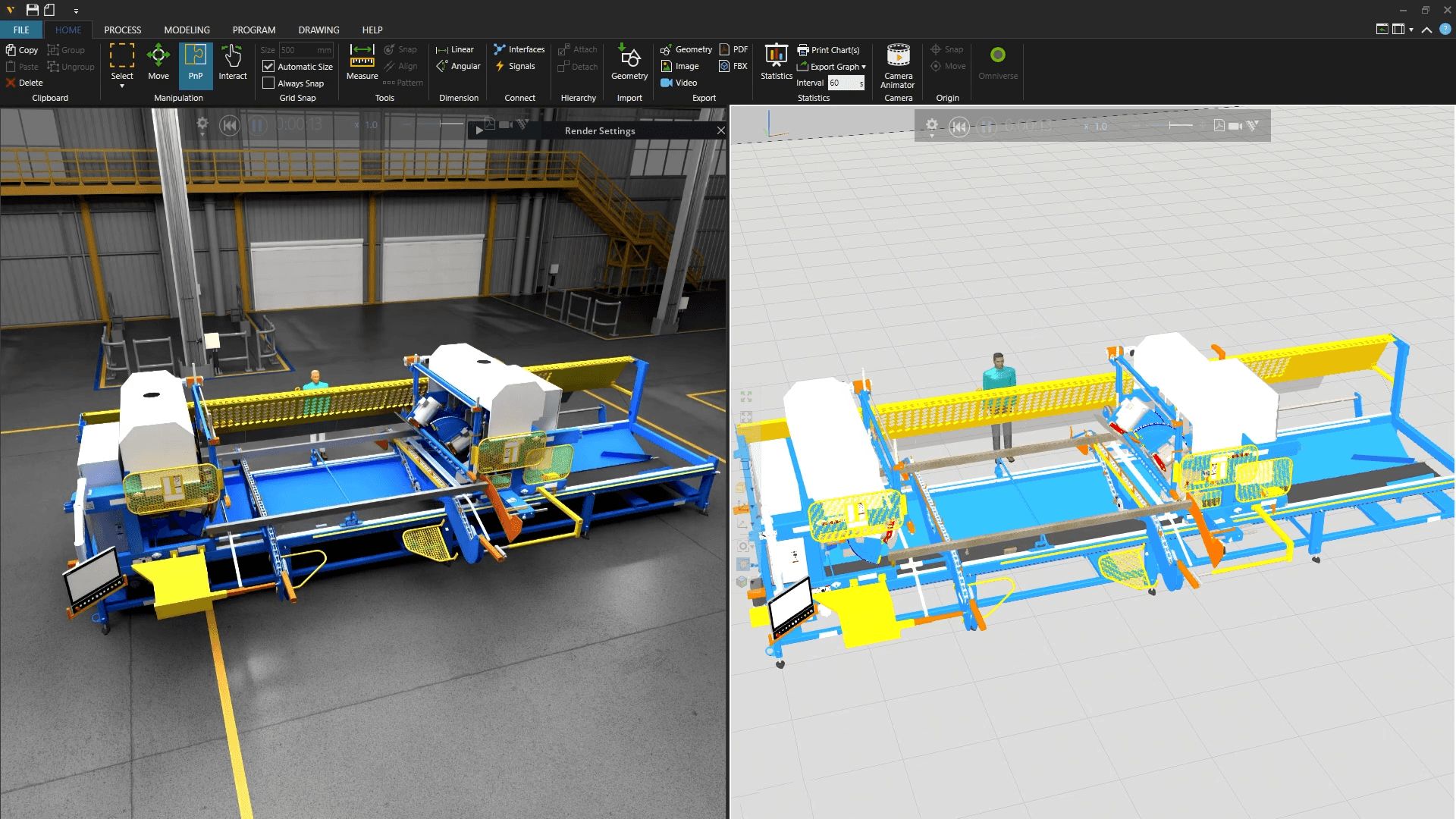Viewport: 1456px width, 819px height.
Task: Toggle the Automatic Size checkbox
Action: click(268, 67)
